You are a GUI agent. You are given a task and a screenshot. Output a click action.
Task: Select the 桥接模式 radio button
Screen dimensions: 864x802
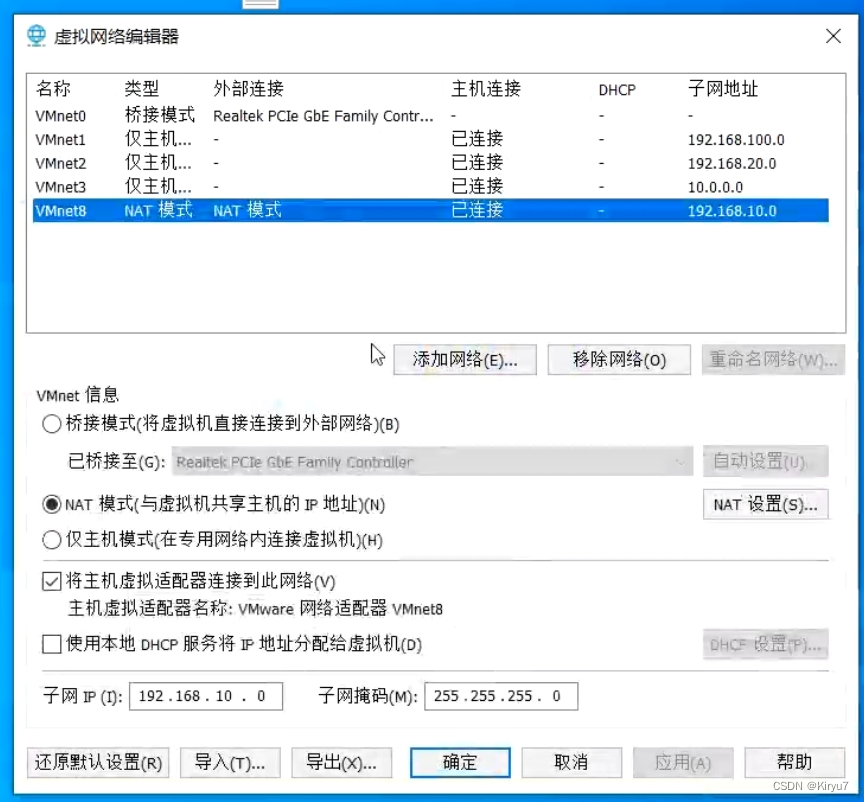click(51, 424)
